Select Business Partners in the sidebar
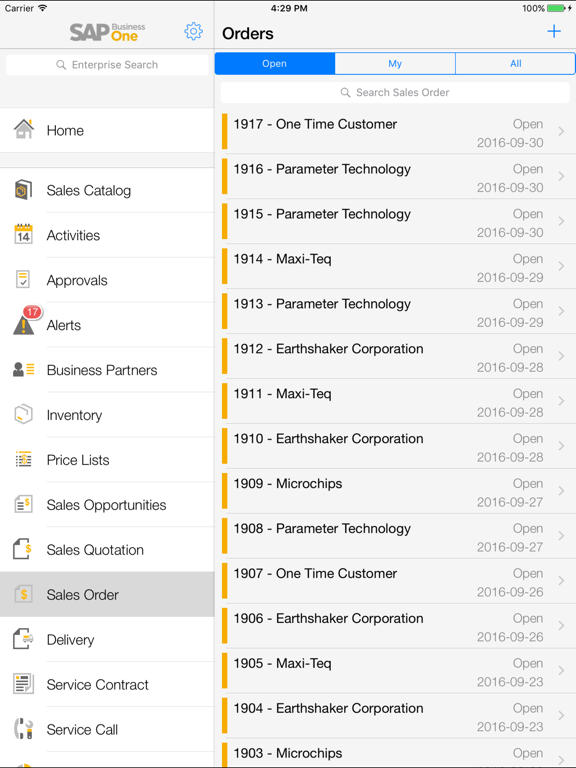 tap(107, 370)
